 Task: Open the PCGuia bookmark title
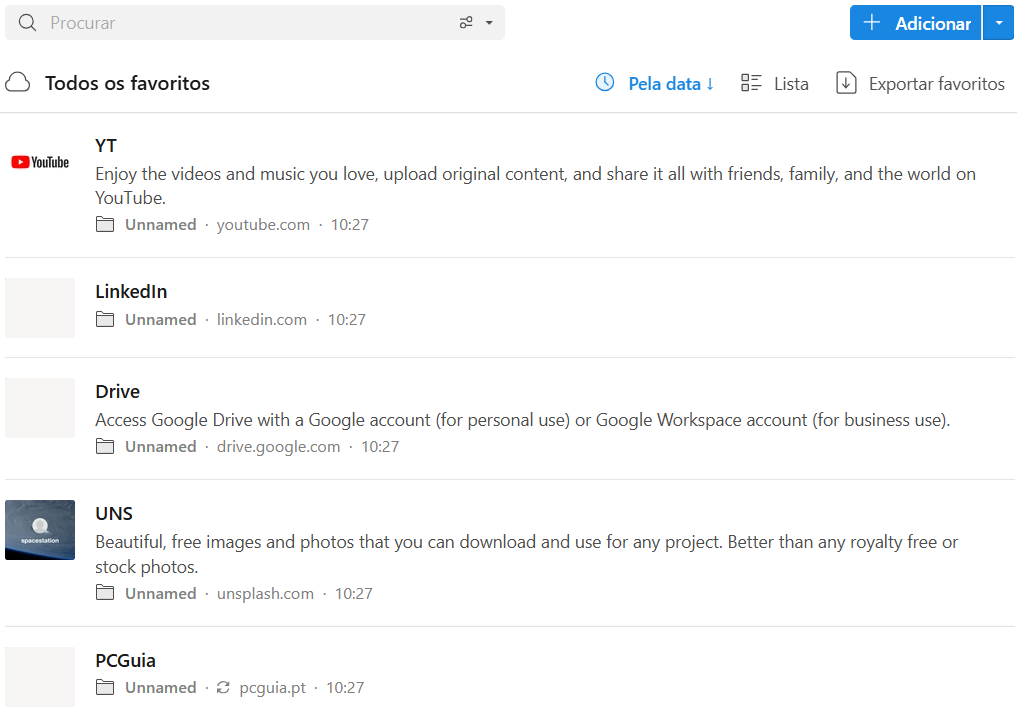pyautogui.click(x=125, y=660)
